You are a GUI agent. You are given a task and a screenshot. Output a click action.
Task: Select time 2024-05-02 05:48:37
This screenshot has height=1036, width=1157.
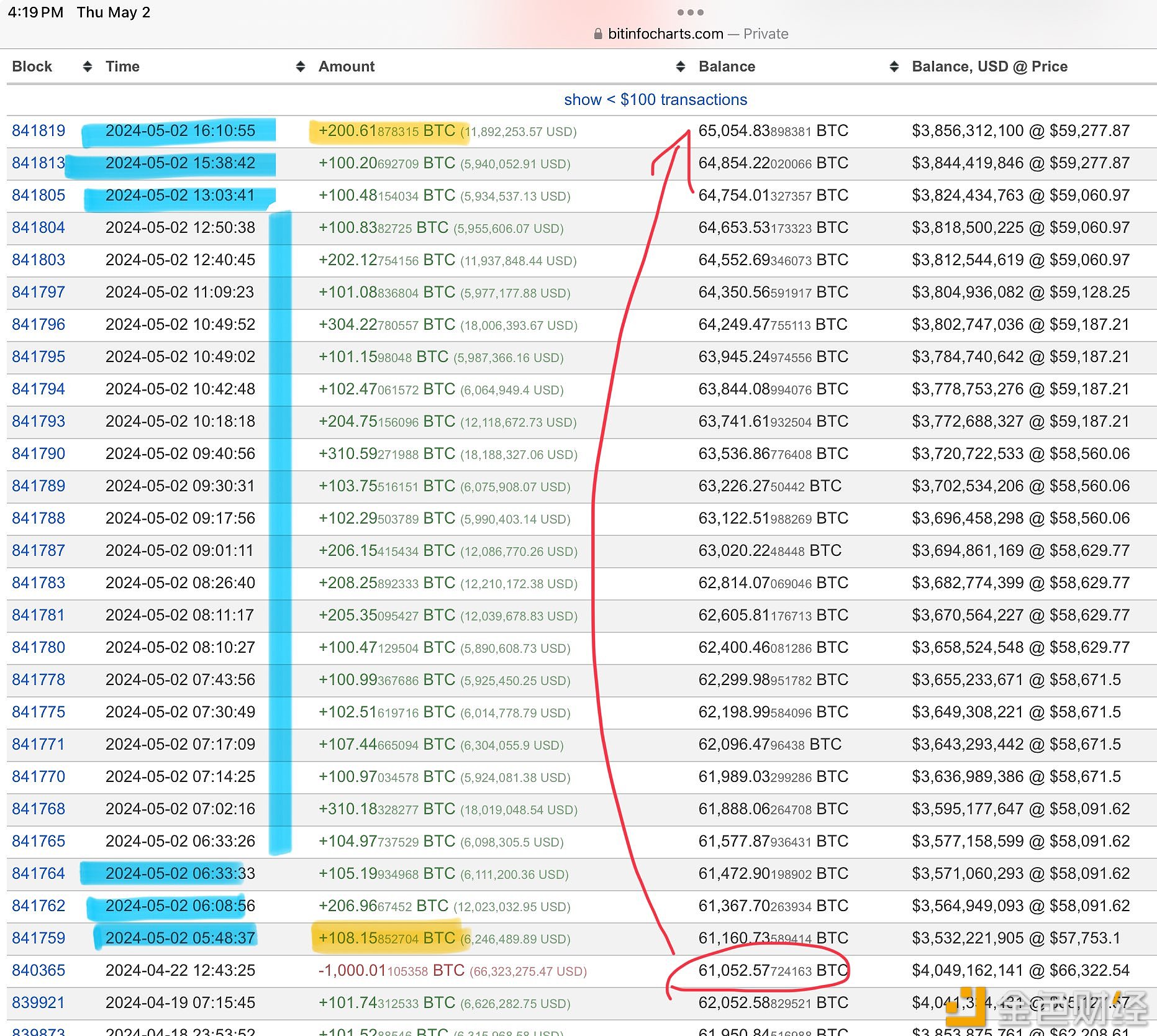point(180,938)
